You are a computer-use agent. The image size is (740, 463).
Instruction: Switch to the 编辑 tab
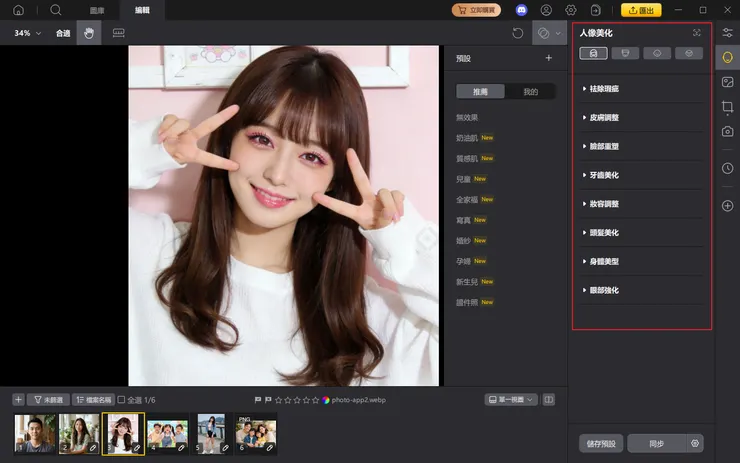pos(142,10)
